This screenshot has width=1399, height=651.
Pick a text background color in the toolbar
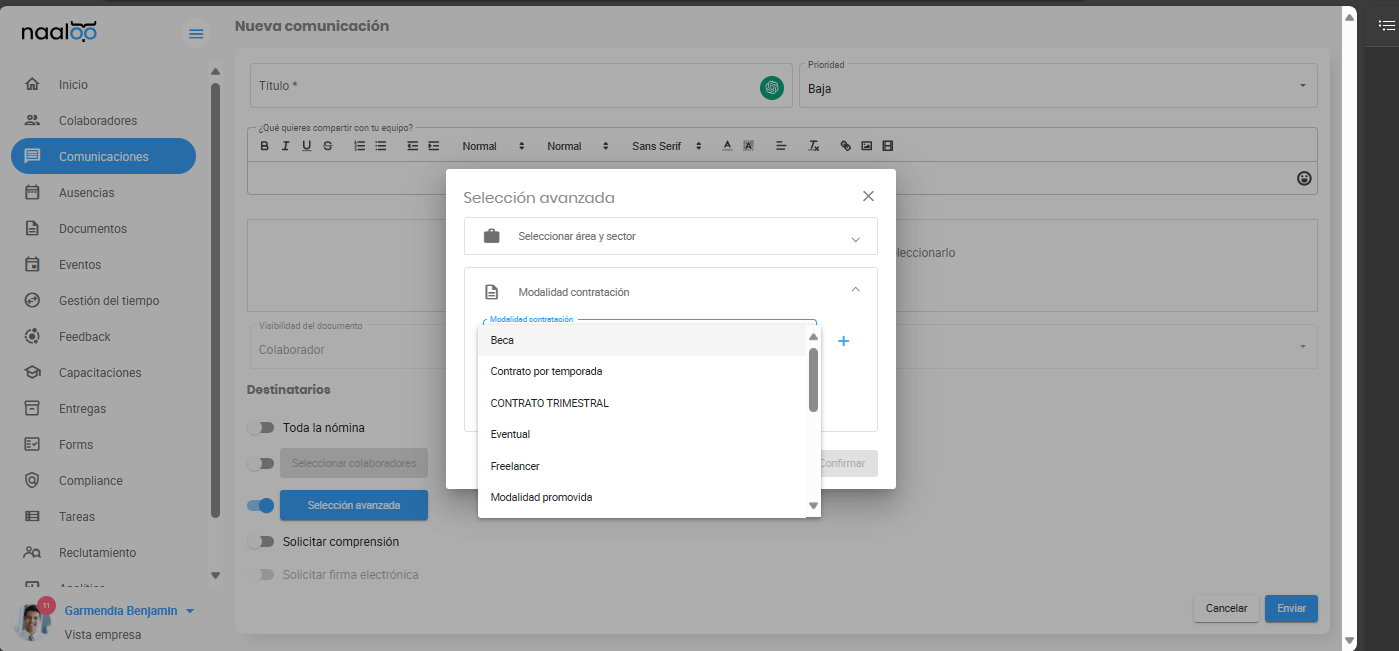[x=749, y=146]
